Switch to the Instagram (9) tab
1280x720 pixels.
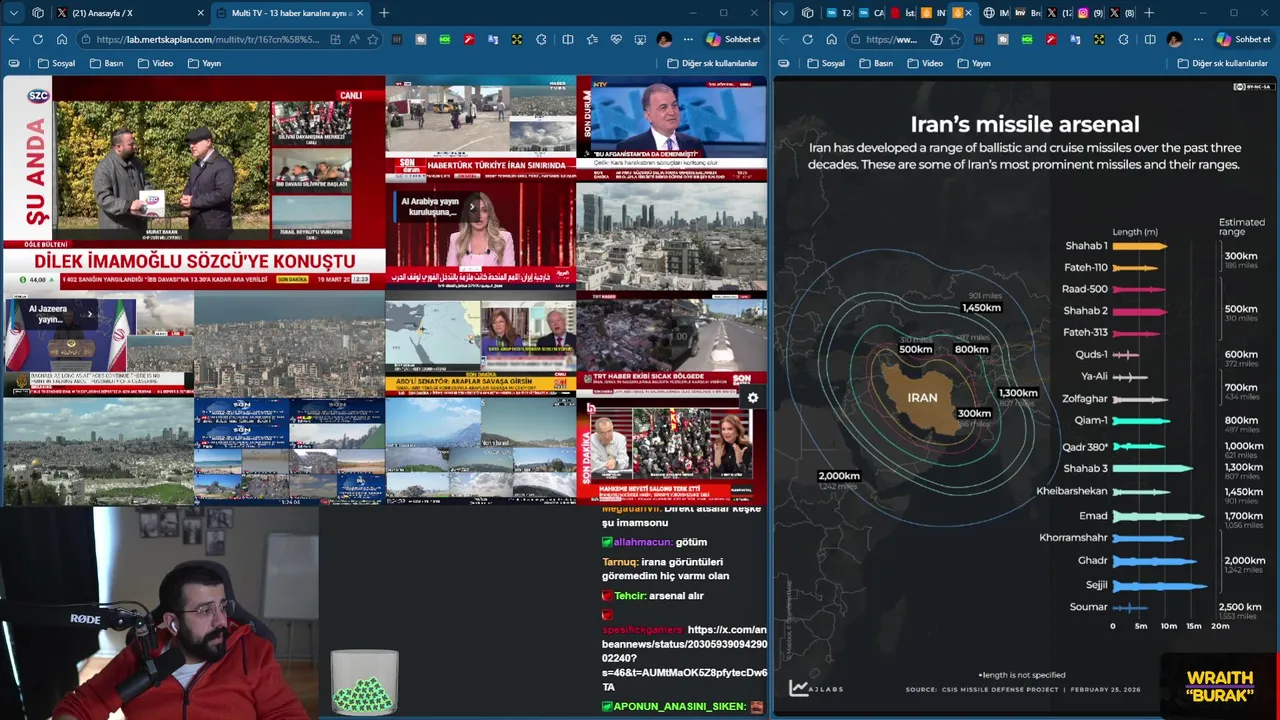pos(1089,13)
